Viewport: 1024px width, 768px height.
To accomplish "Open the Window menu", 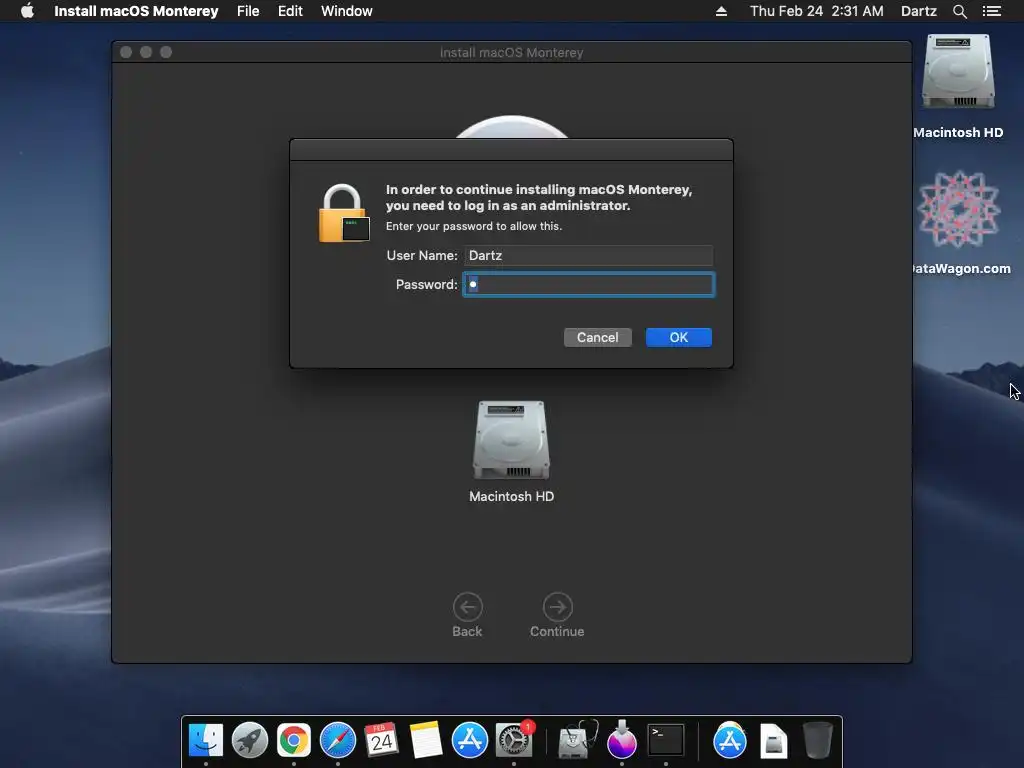I will 347,11.
